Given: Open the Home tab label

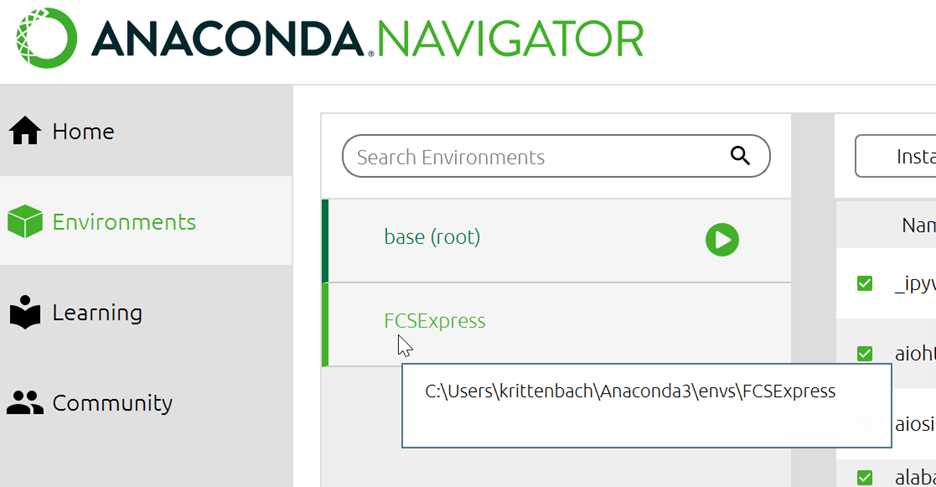Looking at the screenshot, I should pos(83,131).
